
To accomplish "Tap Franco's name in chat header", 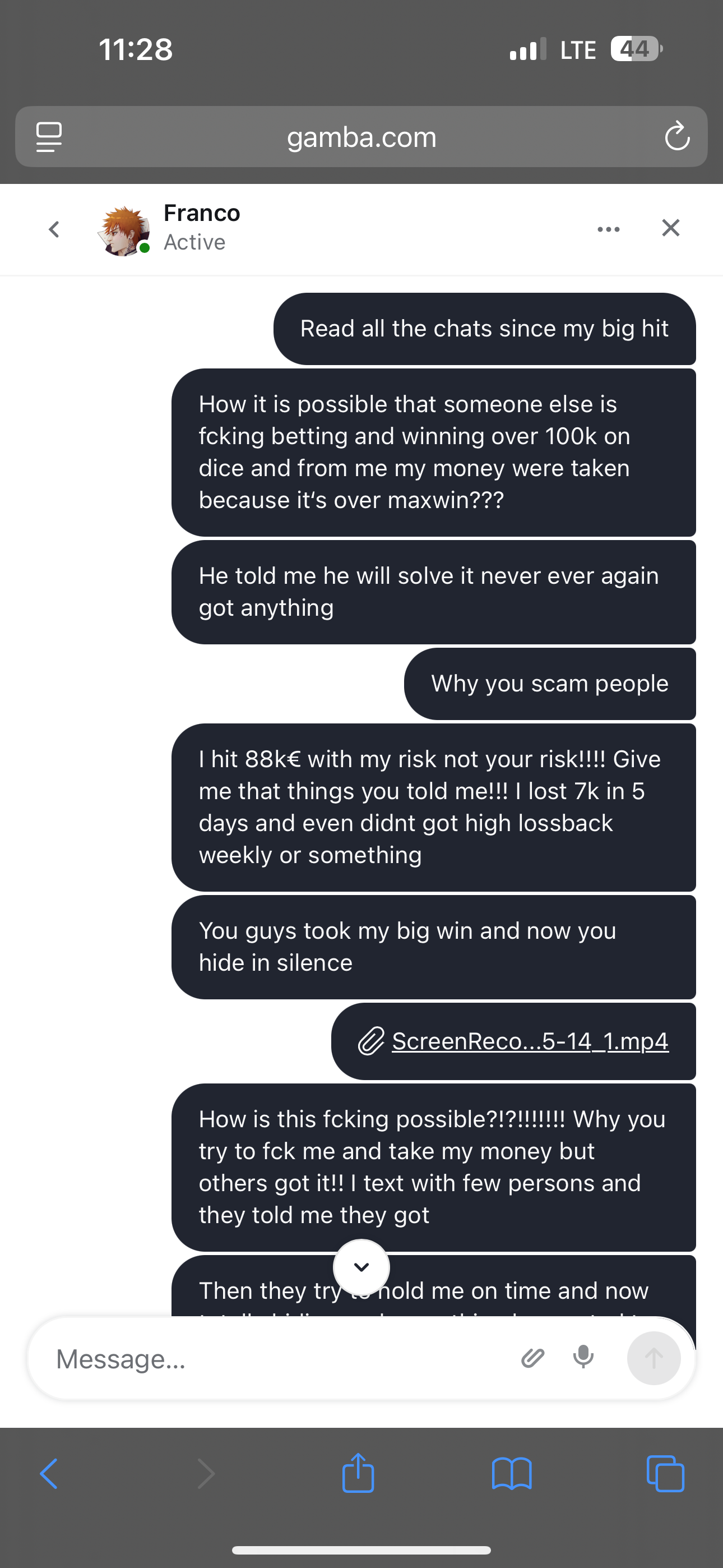I will pyautogui.click(x=201, y=213).
